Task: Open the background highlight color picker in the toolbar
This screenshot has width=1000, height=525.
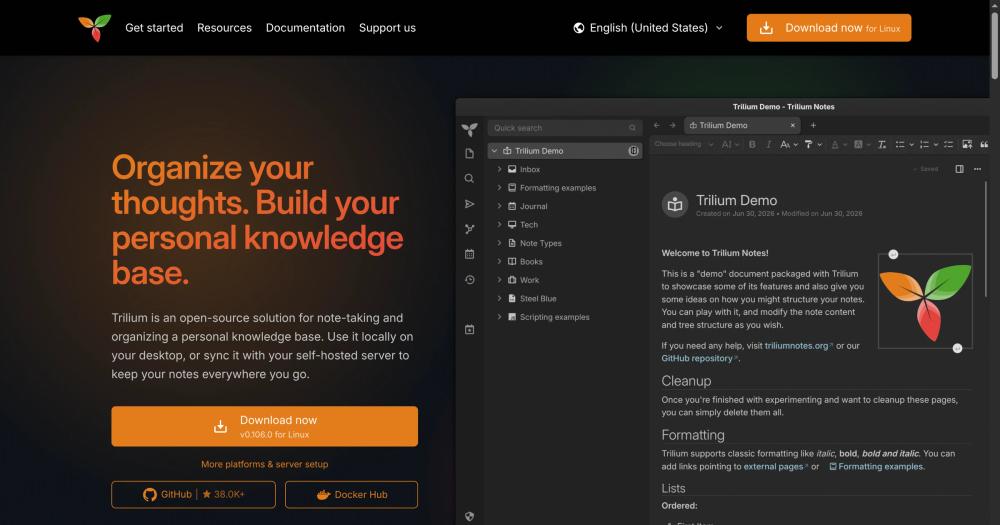Action: [x=862, y=144]
